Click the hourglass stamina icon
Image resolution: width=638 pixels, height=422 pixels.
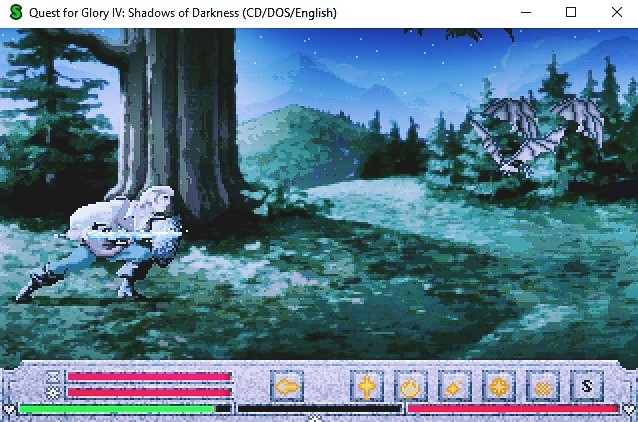click(53, 377)
